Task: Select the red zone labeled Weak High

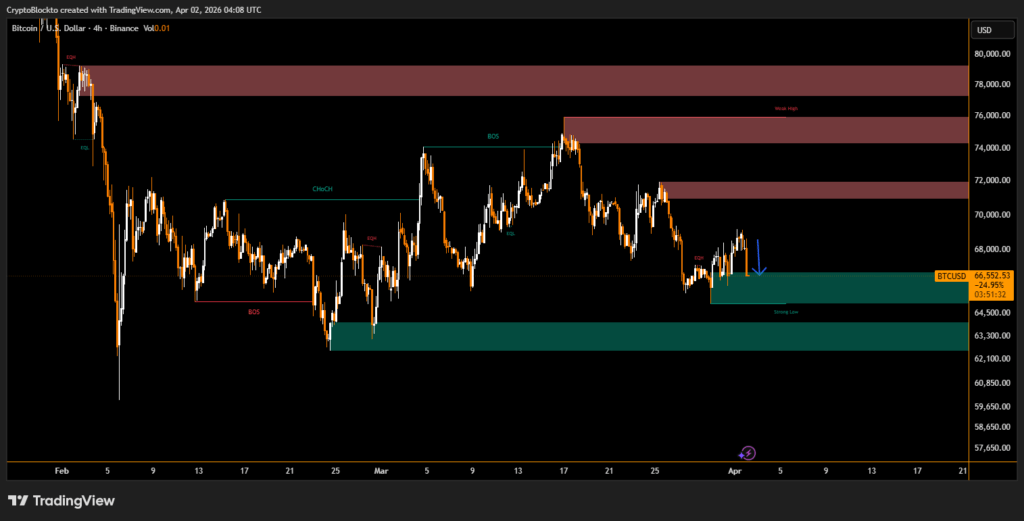Action: 765,130
